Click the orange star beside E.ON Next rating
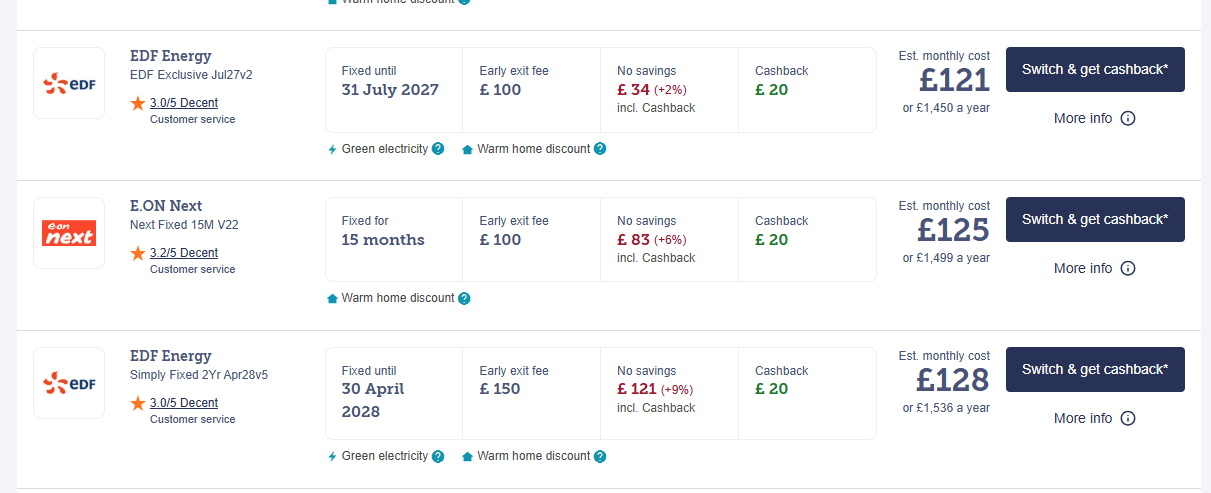 click(x=138, y=253)
